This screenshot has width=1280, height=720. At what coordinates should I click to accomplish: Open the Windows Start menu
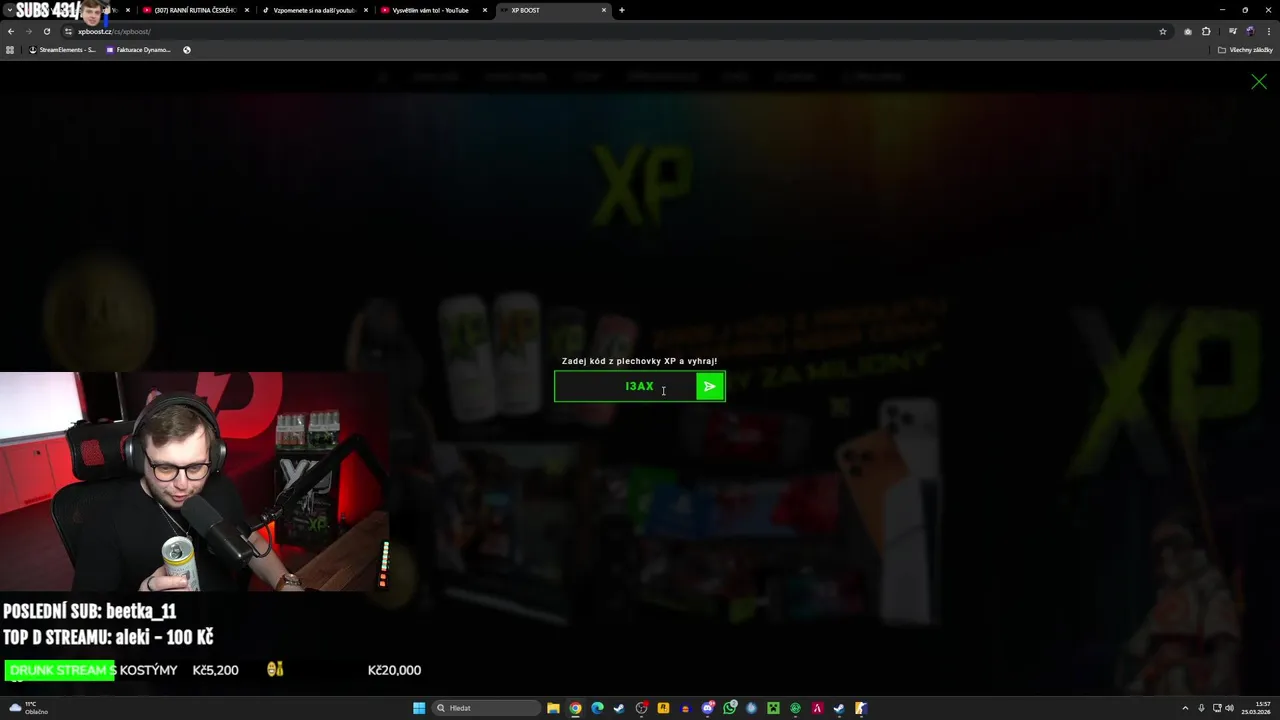(419, 708)
